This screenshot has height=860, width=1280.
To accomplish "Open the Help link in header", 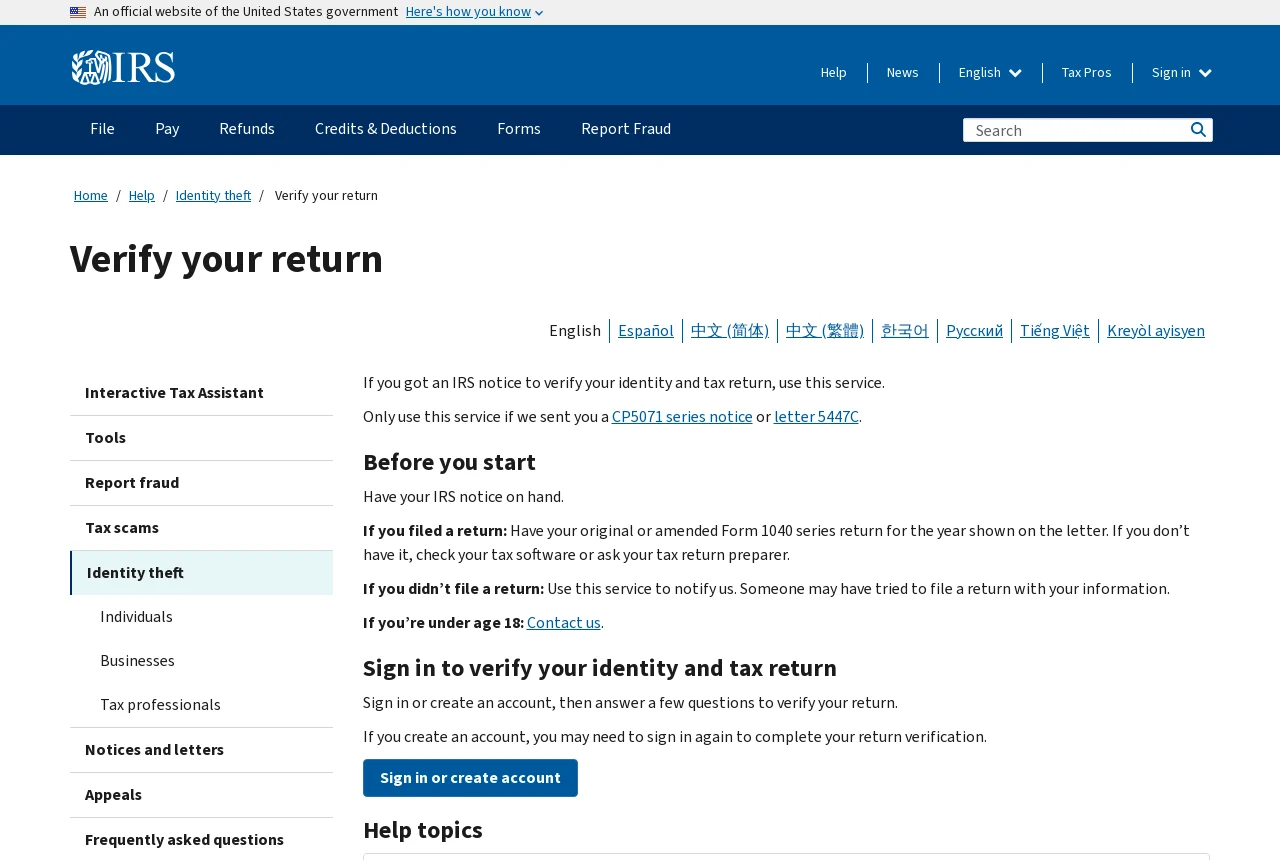I will (x=834, y=72).
